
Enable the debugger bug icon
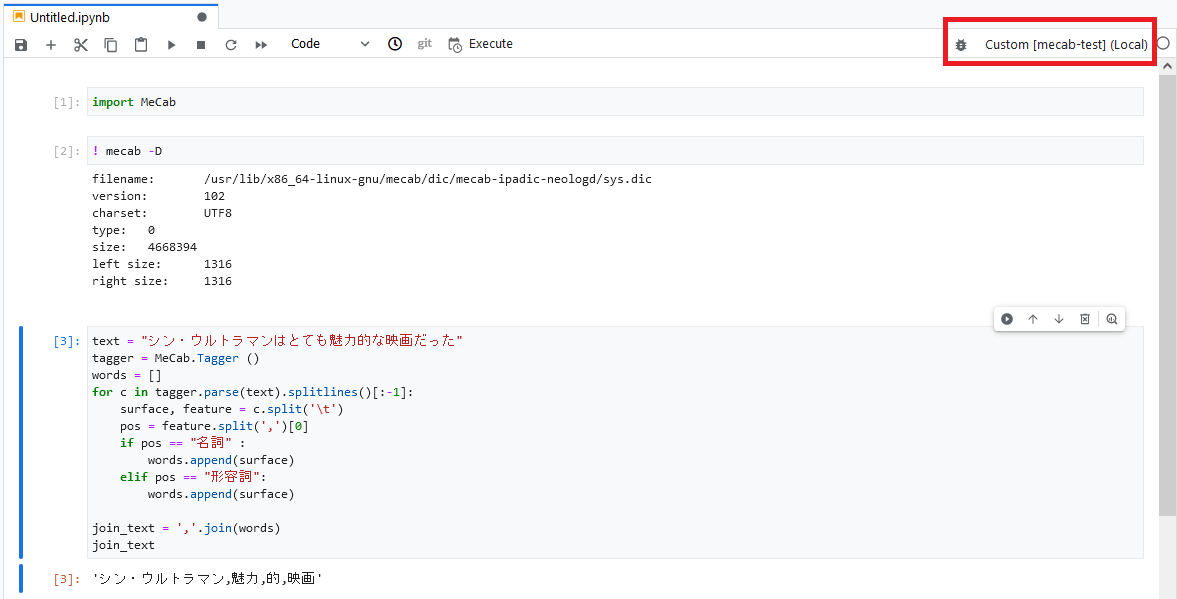[x=961, y=45]
